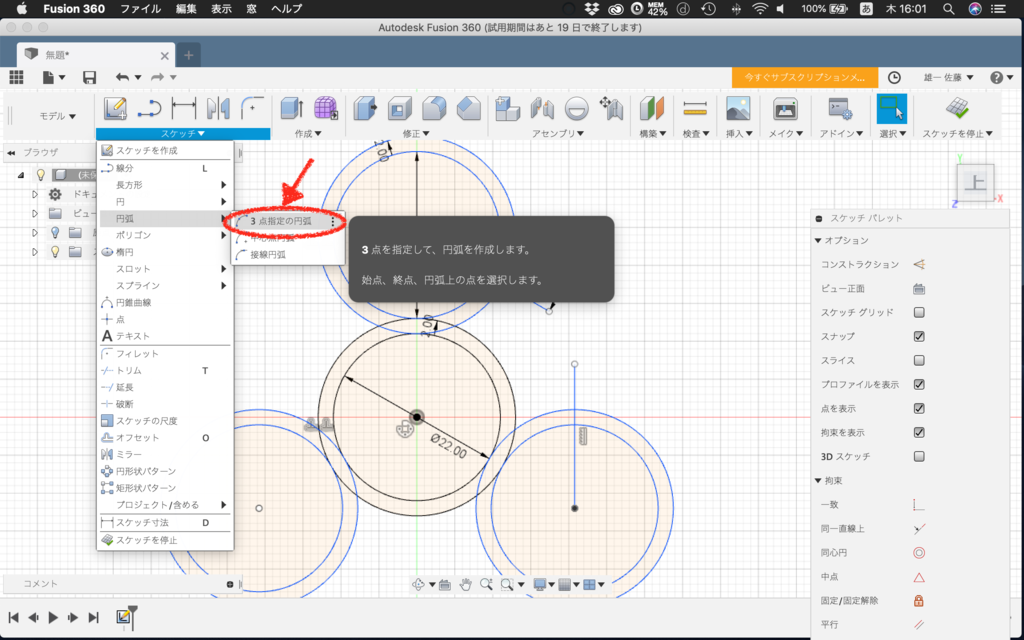Select the 3D Print make icon
The width and height of the screenshot is (1024, 640).
[x=785, y=108]
